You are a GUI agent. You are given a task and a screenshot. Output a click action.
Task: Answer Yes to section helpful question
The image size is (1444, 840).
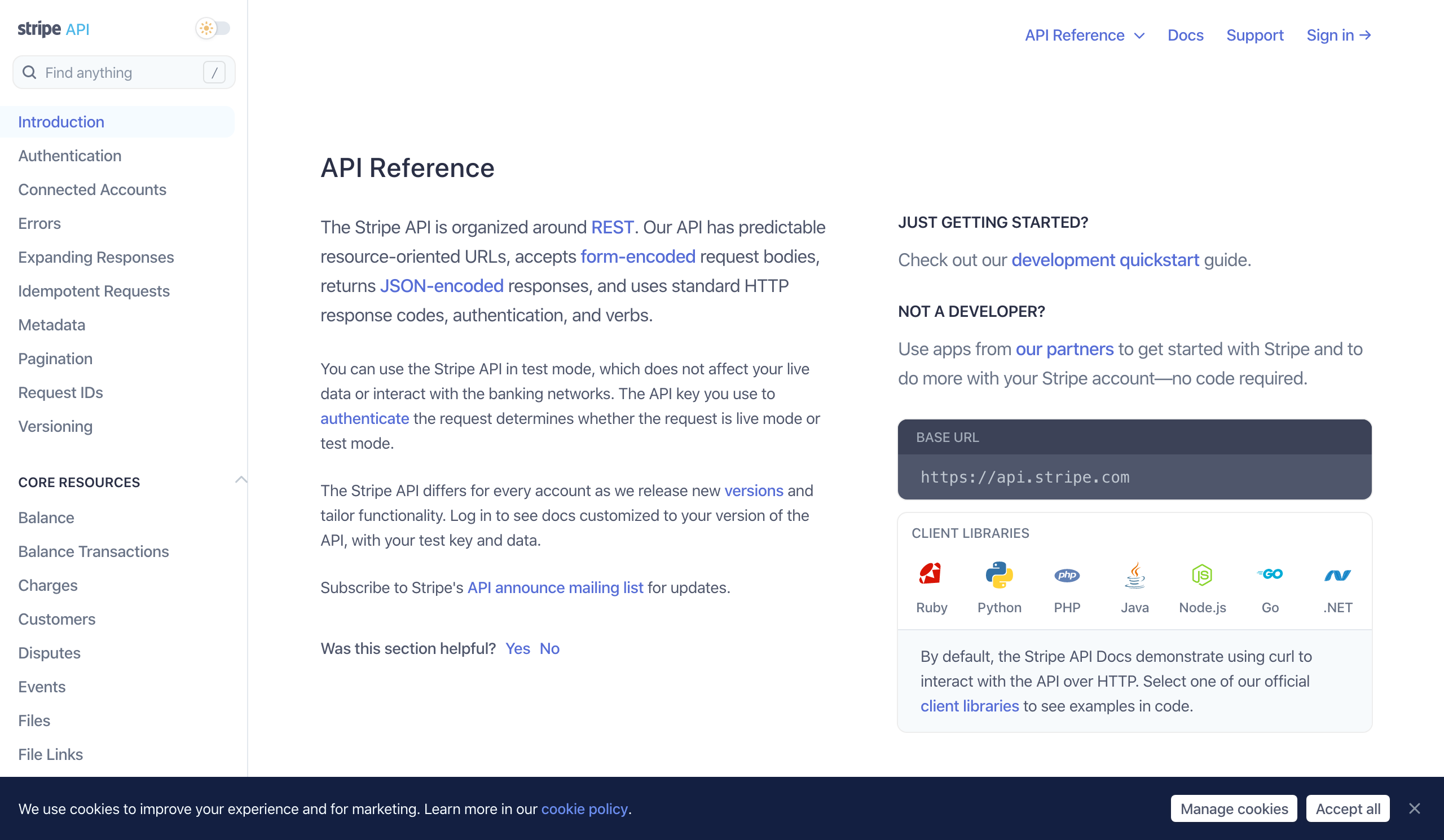(517, 648)
